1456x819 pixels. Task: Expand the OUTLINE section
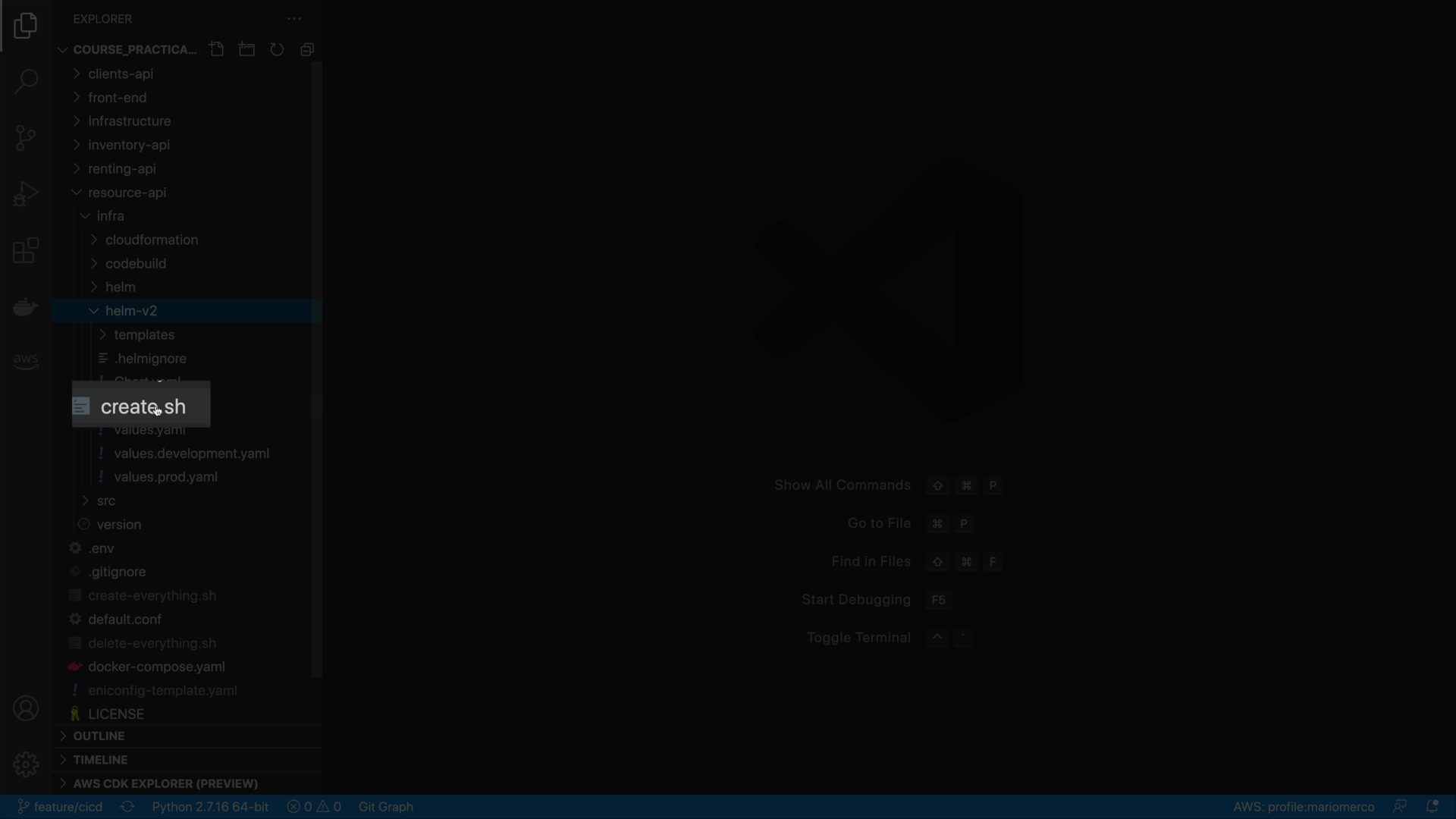pyautogui.click(x=99, y=736)
